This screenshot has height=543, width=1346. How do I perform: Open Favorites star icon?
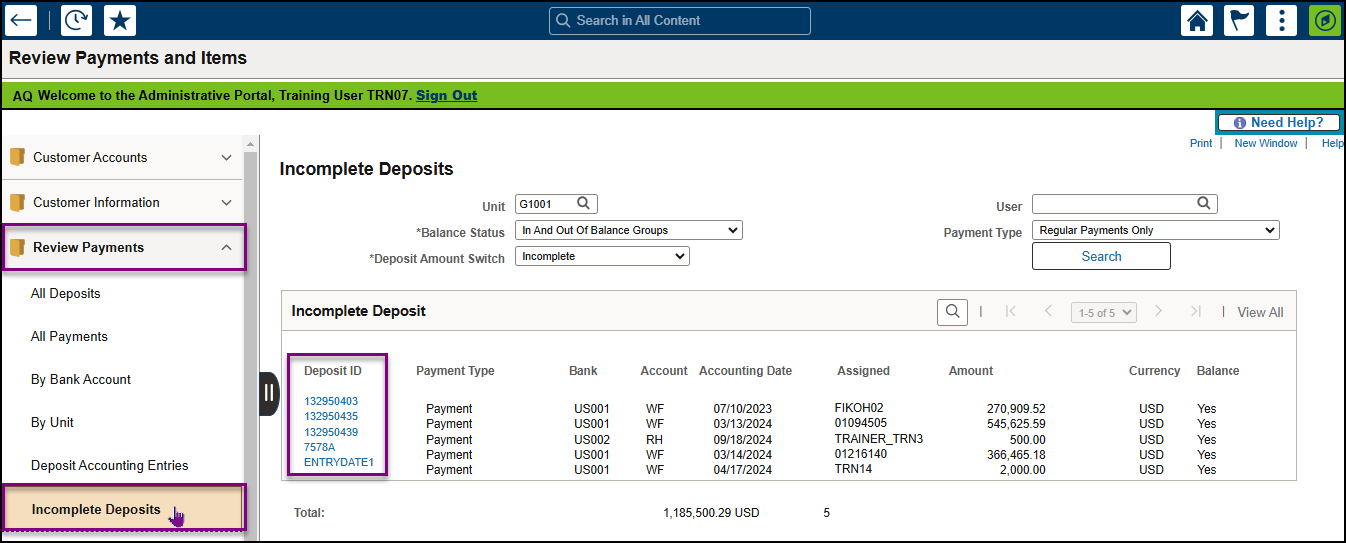point(120,20)
